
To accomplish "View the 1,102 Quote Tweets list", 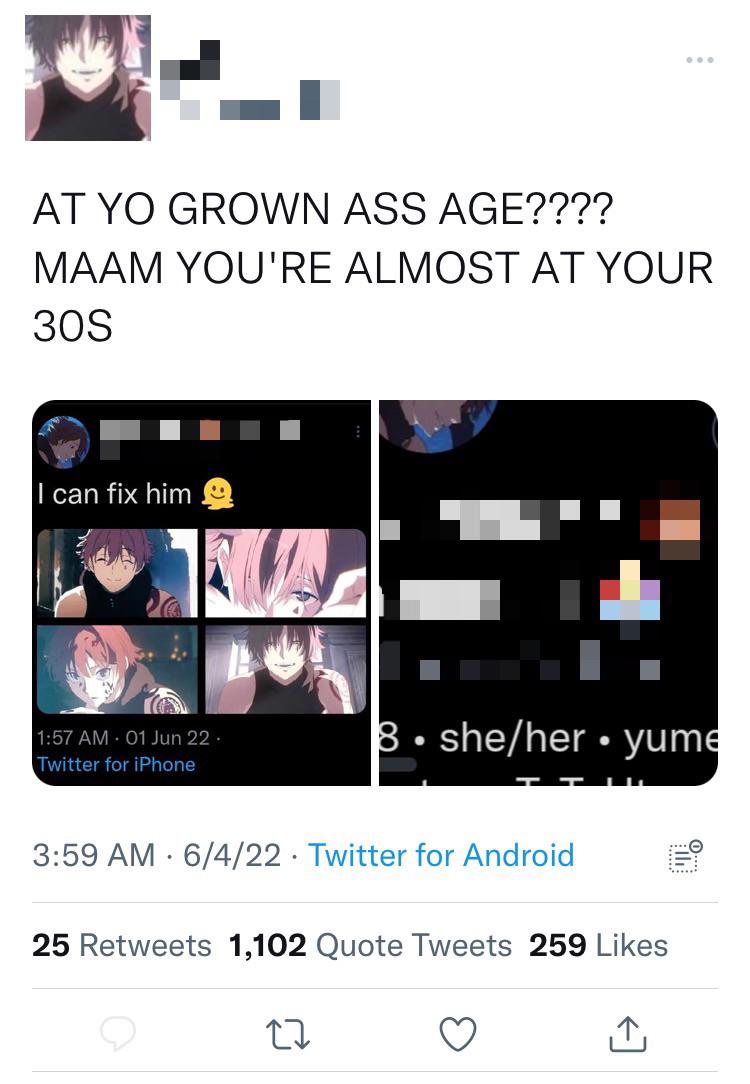I will (x=370, y=945).
